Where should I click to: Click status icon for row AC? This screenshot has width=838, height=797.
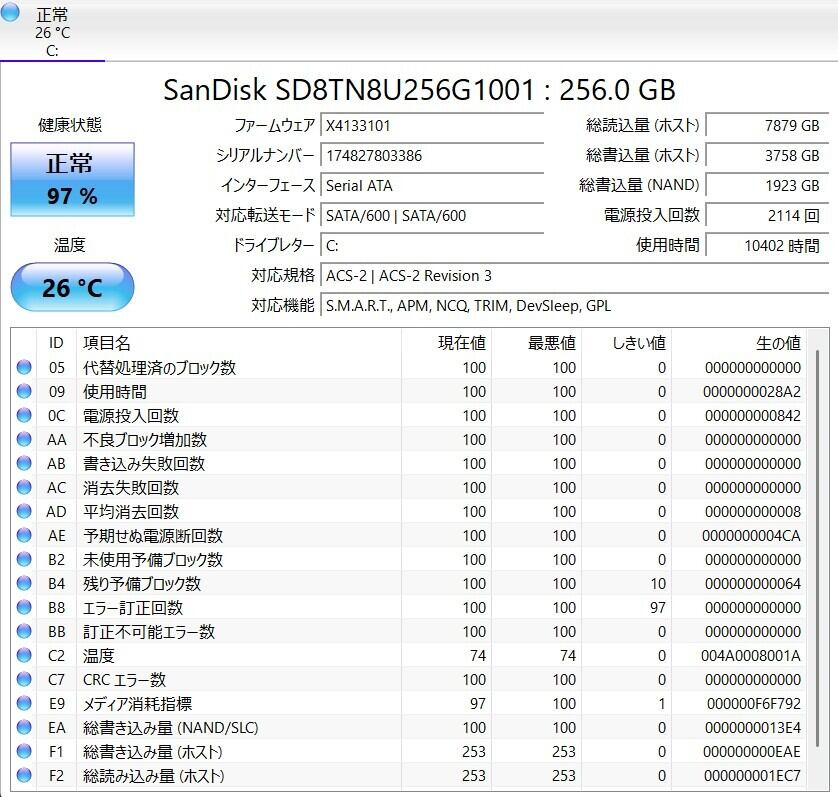pyautogui.click(x=24, y=487)
